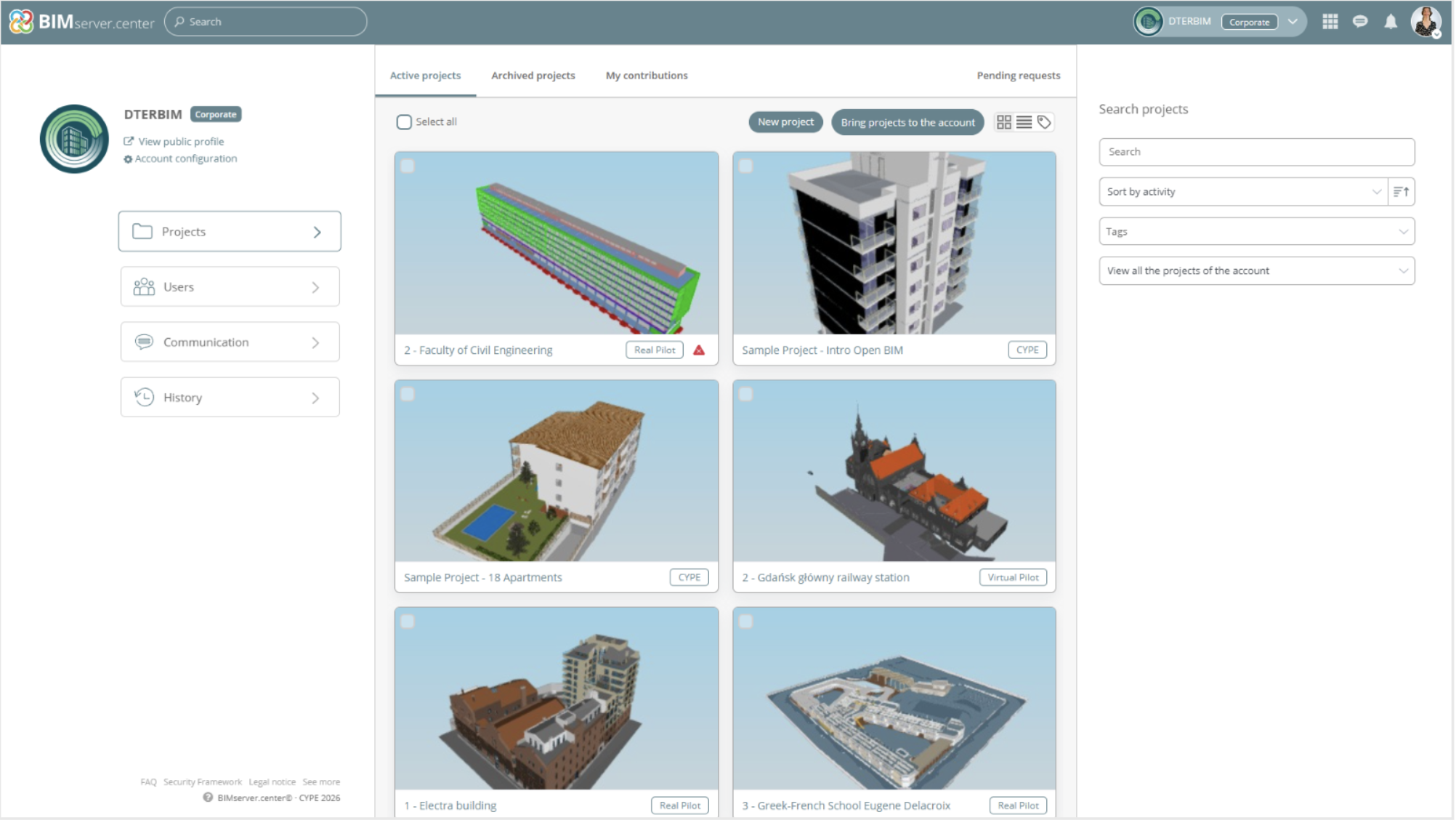Expand the Users section chevron

315,287
